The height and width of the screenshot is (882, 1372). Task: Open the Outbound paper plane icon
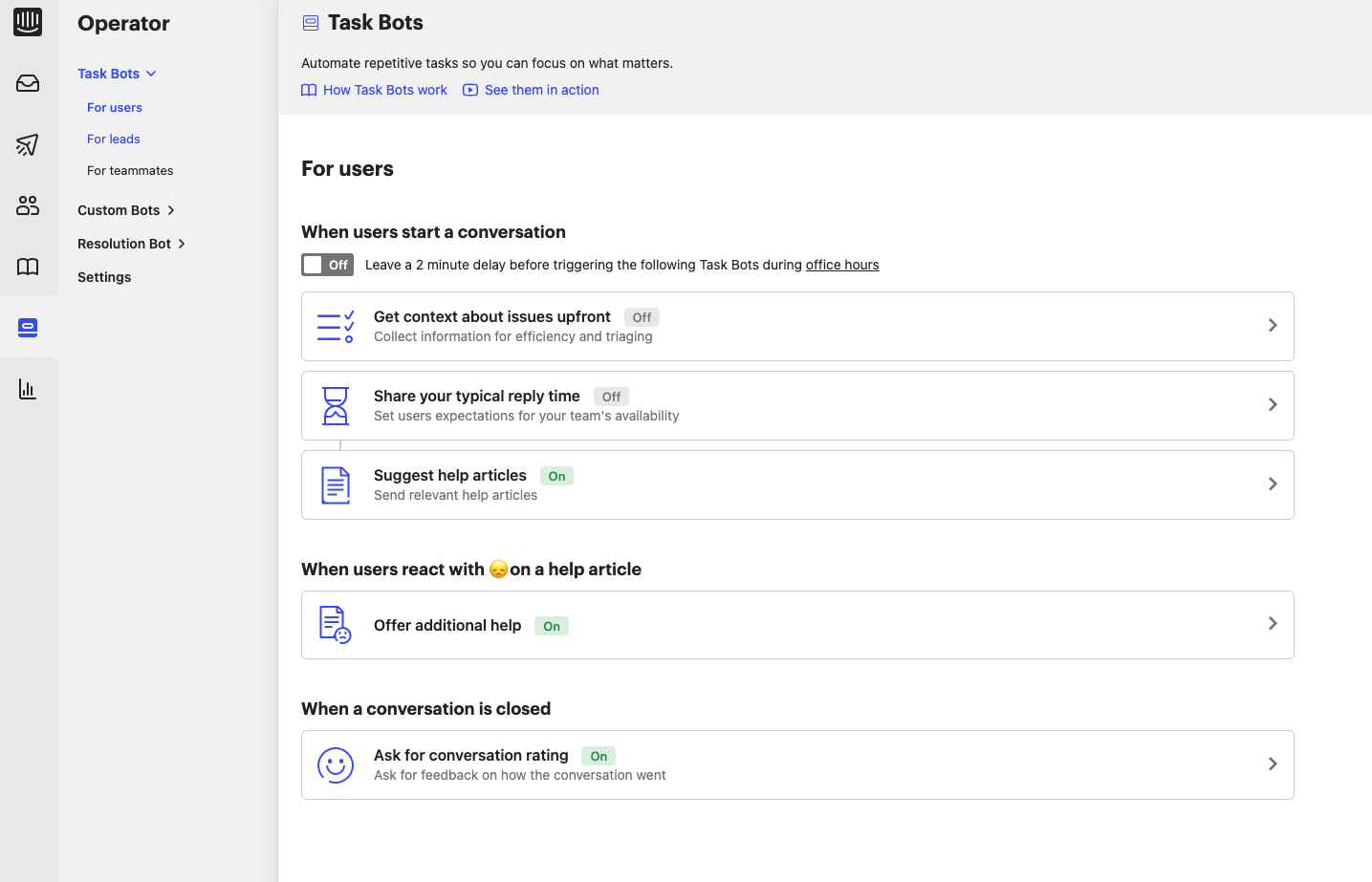tap(28, 144)
